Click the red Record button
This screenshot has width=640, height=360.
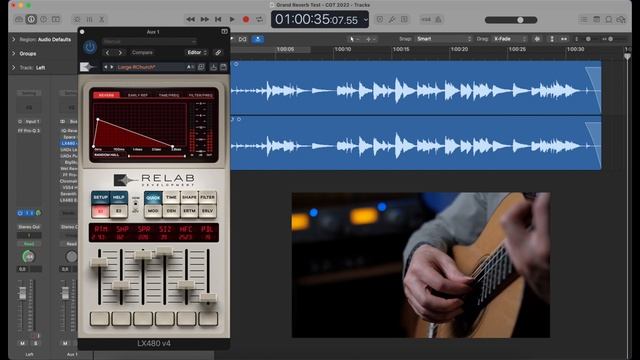point(246,19)
